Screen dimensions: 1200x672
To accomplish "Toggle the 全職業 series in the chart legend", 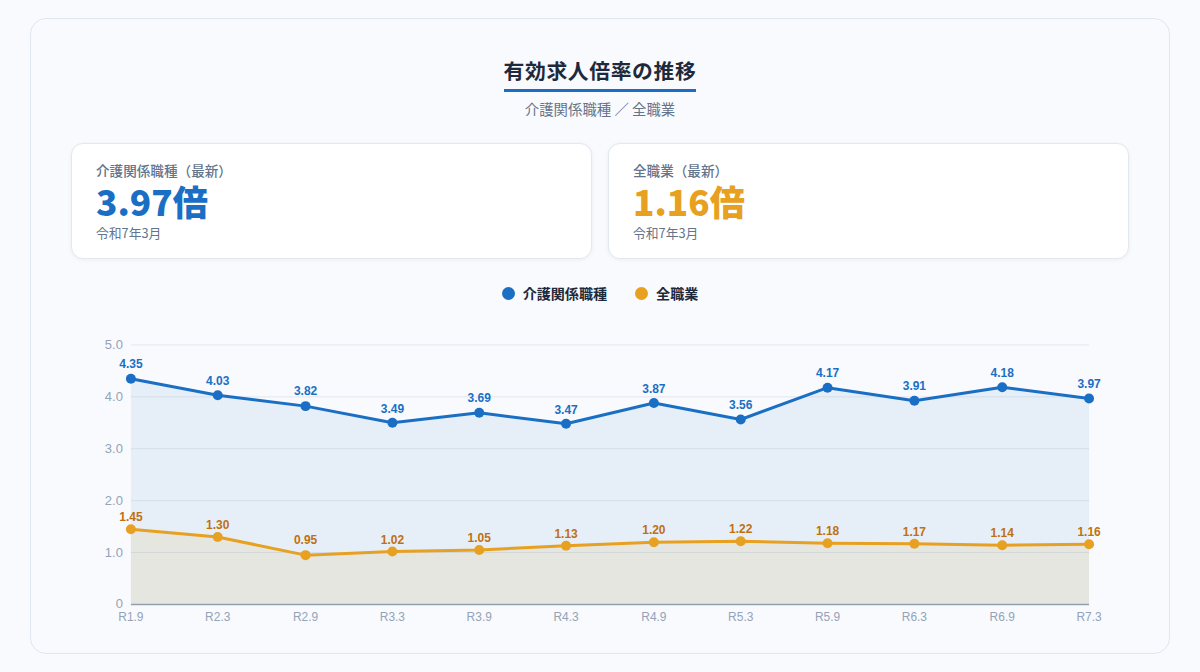I will (666, 294).
